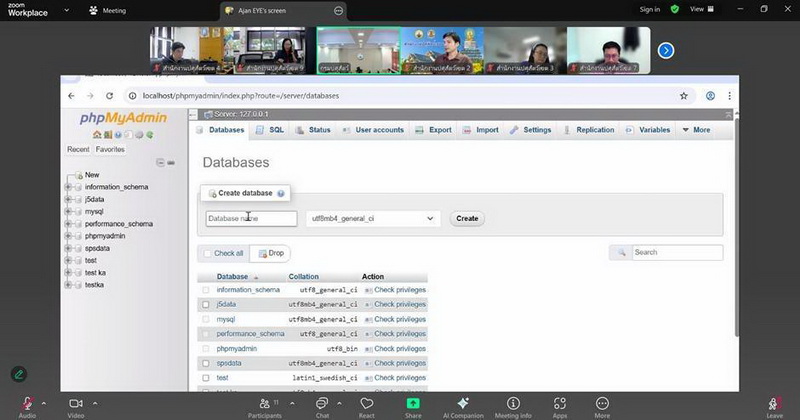Screen dimensions: 800x420
Task: Tick the Check all checkbox
Action: point(207,253)
